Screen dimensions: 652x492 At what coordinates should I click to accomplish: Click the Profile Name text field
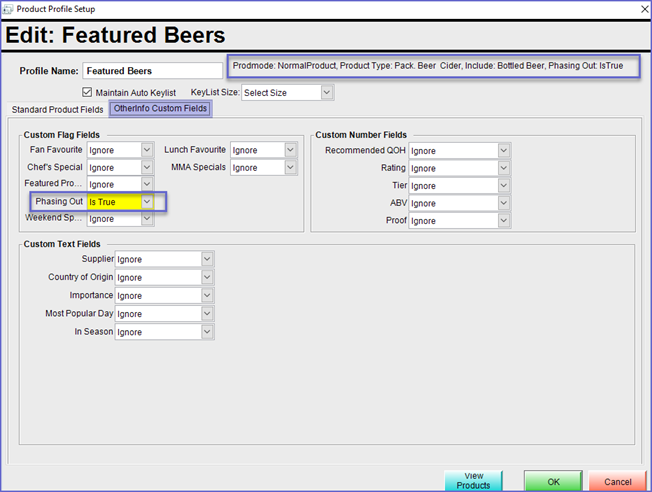[x=152, y=71]
